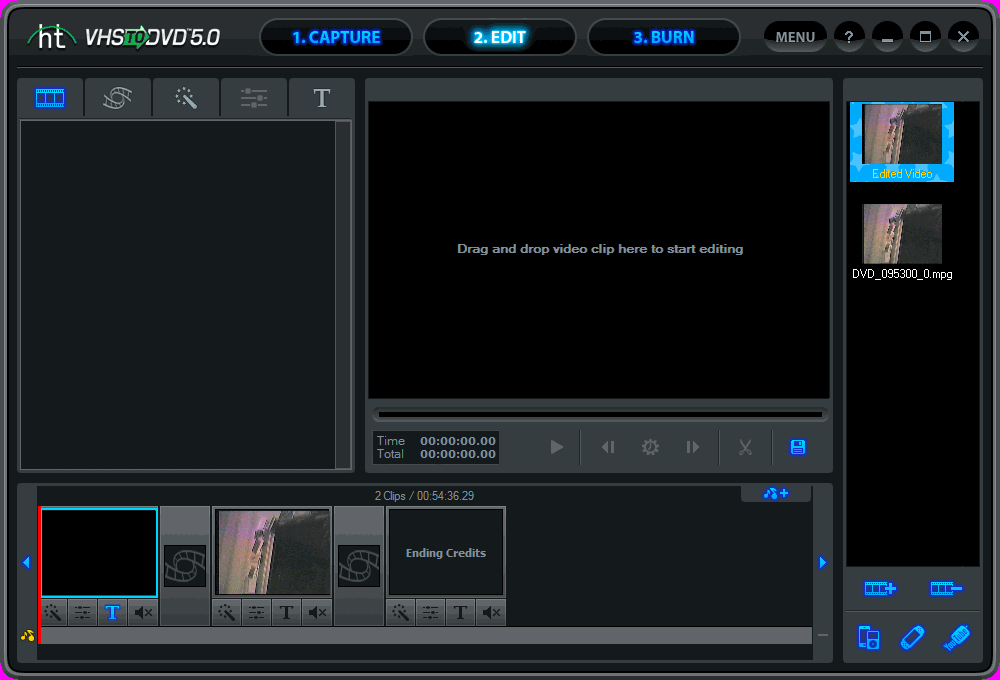Adjust settings of the first black clip

click(x=82, y=613)
